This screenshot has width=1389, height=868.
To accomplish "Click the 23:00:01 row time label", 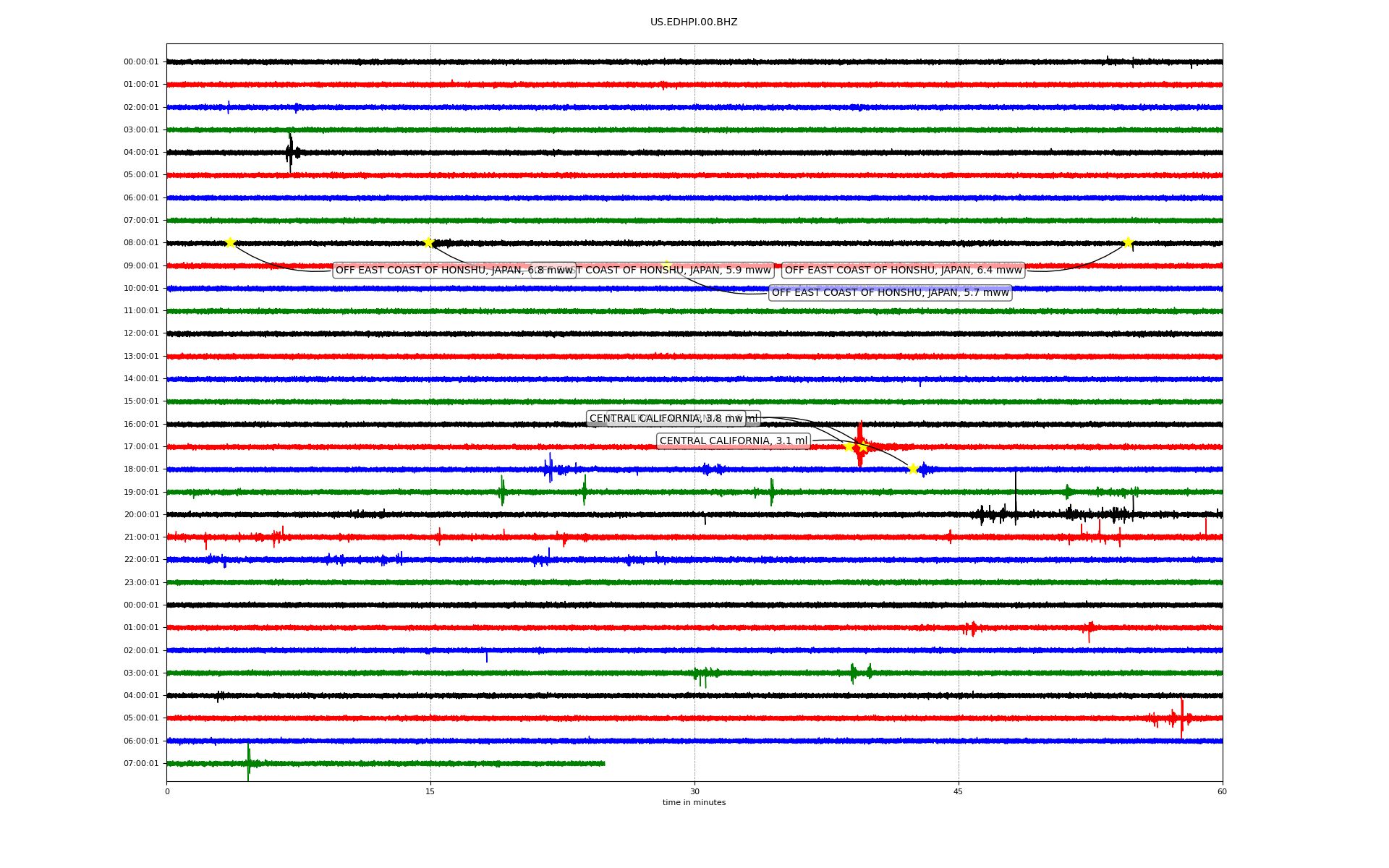I will 141,582.
